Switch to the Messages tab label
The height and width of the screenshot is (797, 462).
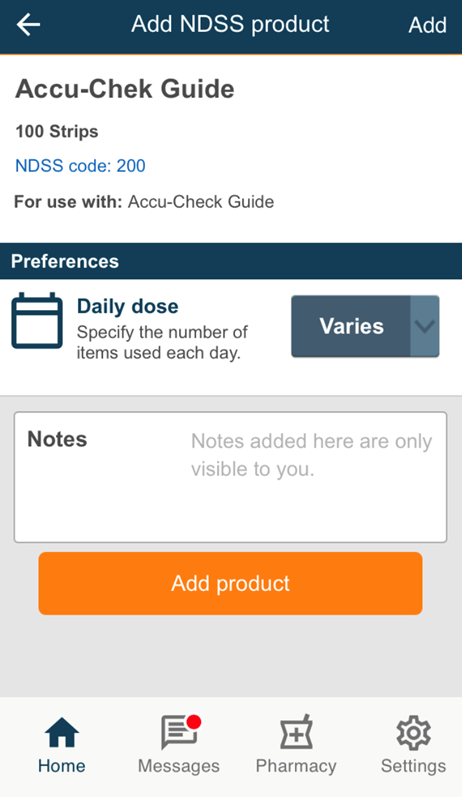pos(178,765)
